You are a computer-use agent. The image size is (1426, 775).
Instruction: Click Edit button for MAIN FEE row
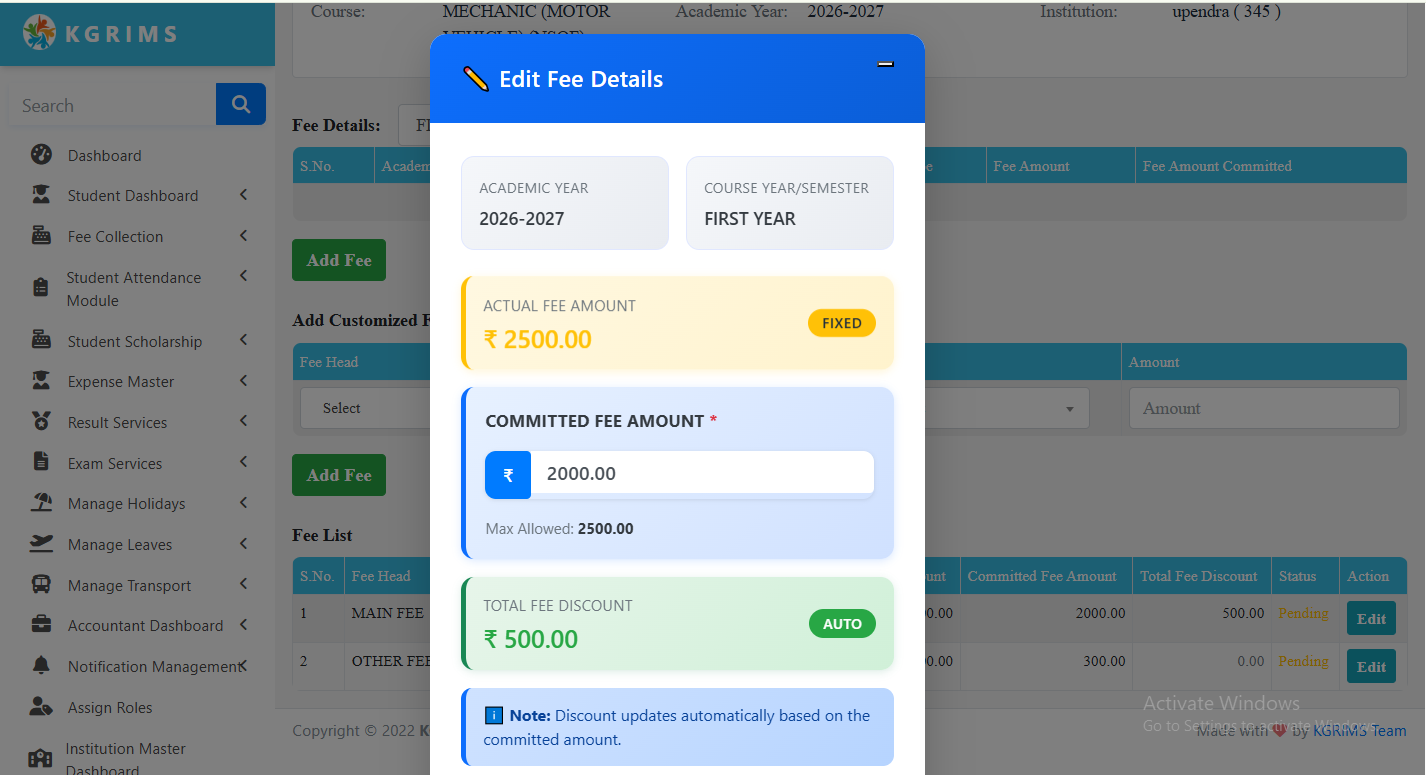1371,619
